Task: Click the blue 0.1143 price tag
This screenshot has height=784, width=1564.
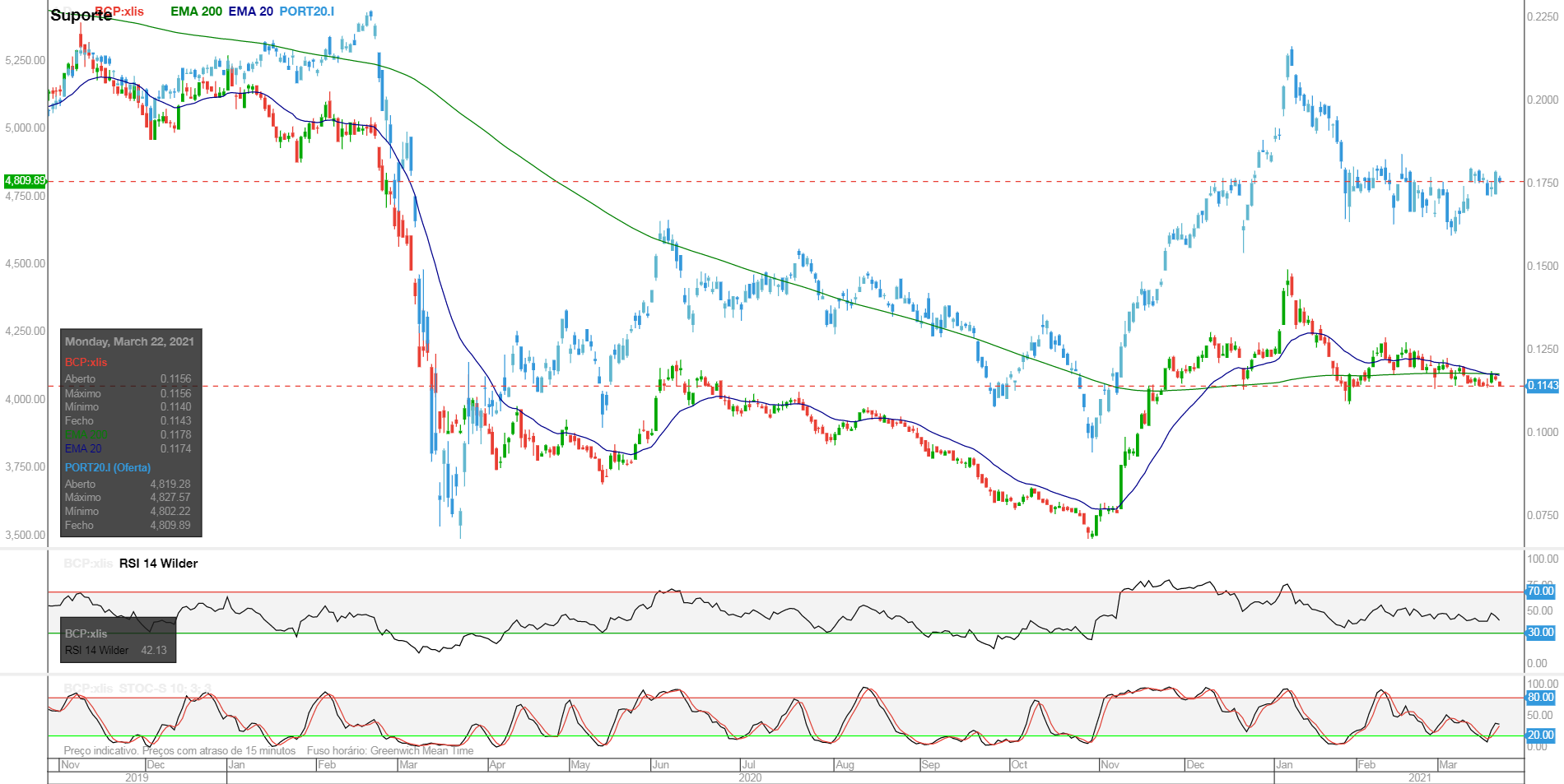Action: click(1543, 385)
